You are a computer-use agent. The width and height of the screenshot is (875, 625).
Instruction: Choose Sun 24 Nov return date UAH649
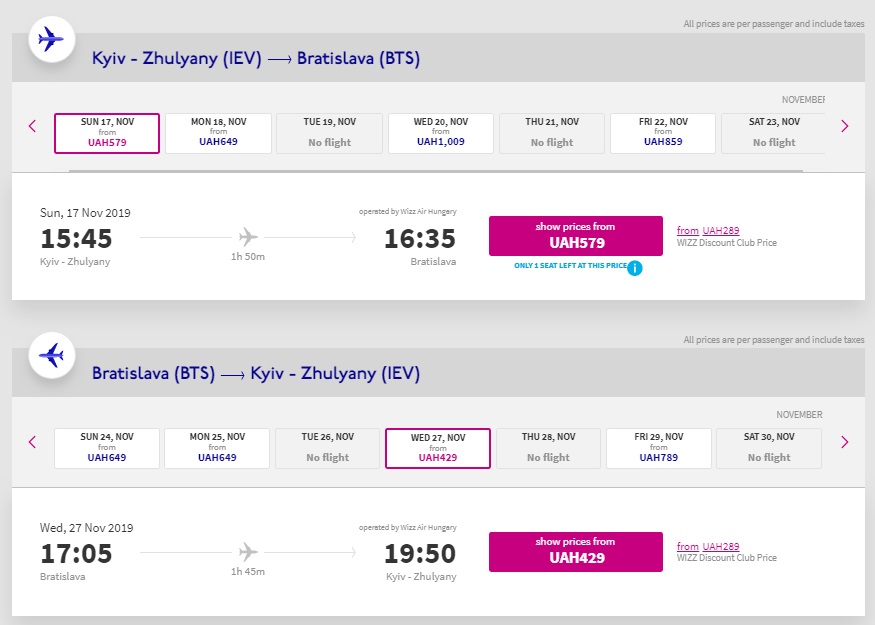(x=107, y=448)
